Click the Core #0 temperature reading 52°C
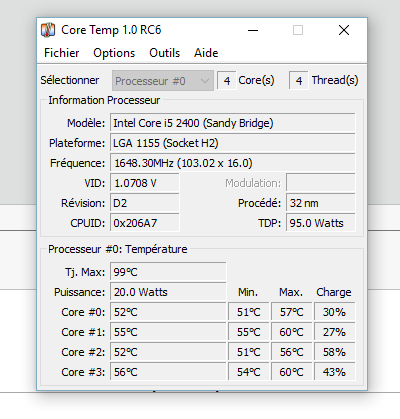 point(168,312)
